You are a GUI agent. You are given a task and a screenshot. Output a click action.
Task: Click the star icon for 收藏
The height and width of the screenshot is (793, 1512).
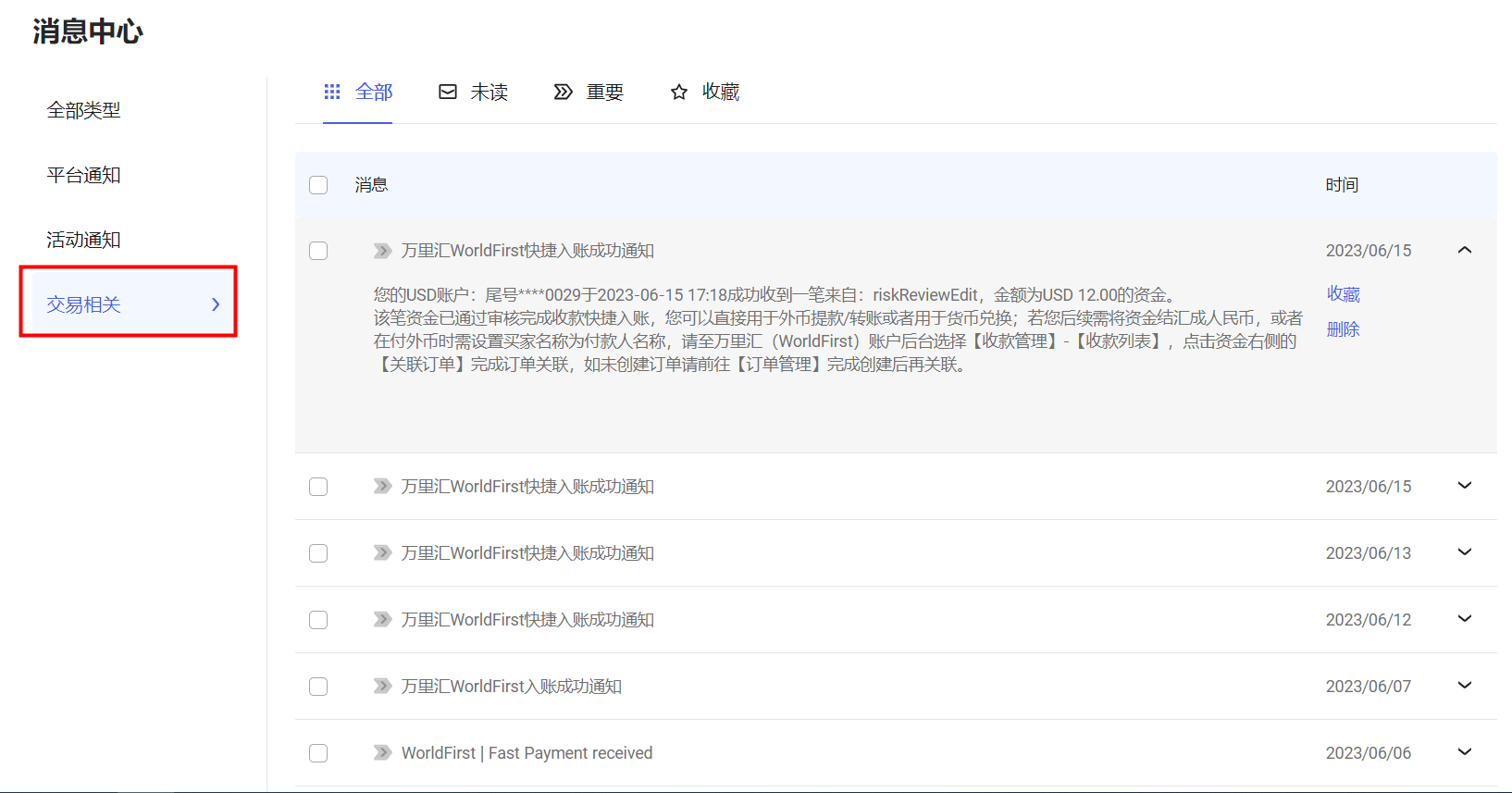point(679,92)
